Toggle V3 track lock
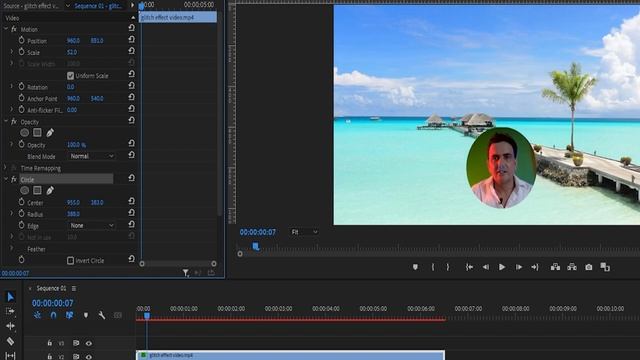The image size is (640, 360). tap(49, 343)
